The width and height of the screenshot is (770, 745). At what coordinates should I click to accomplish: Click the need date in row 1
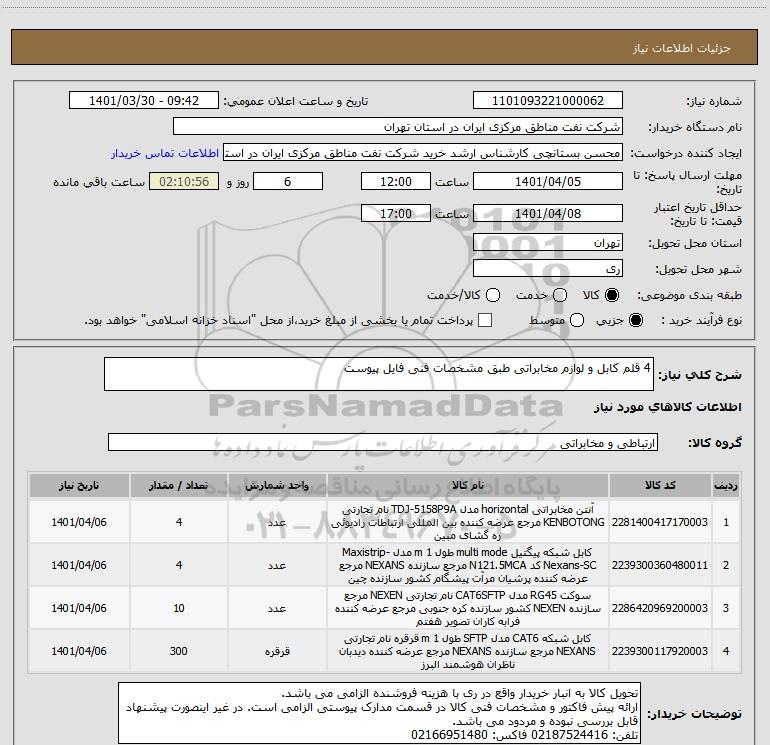tap(79, 522)
